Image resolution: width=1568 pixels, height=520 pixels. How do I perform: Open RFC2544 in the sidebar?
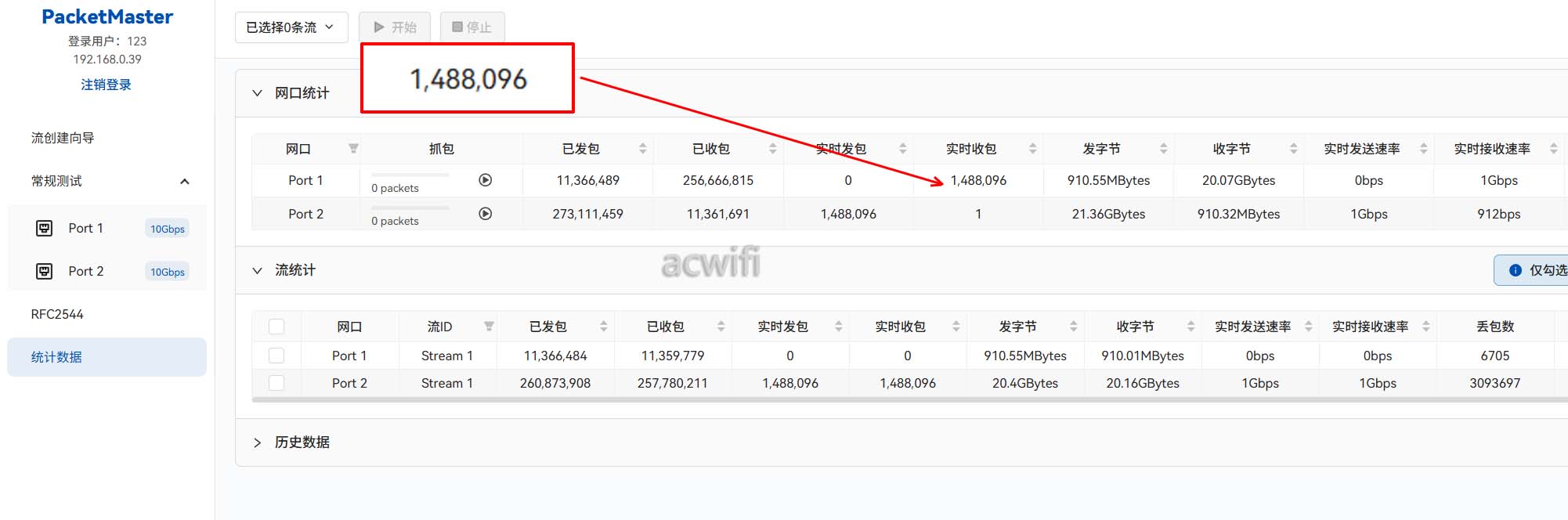57,314
